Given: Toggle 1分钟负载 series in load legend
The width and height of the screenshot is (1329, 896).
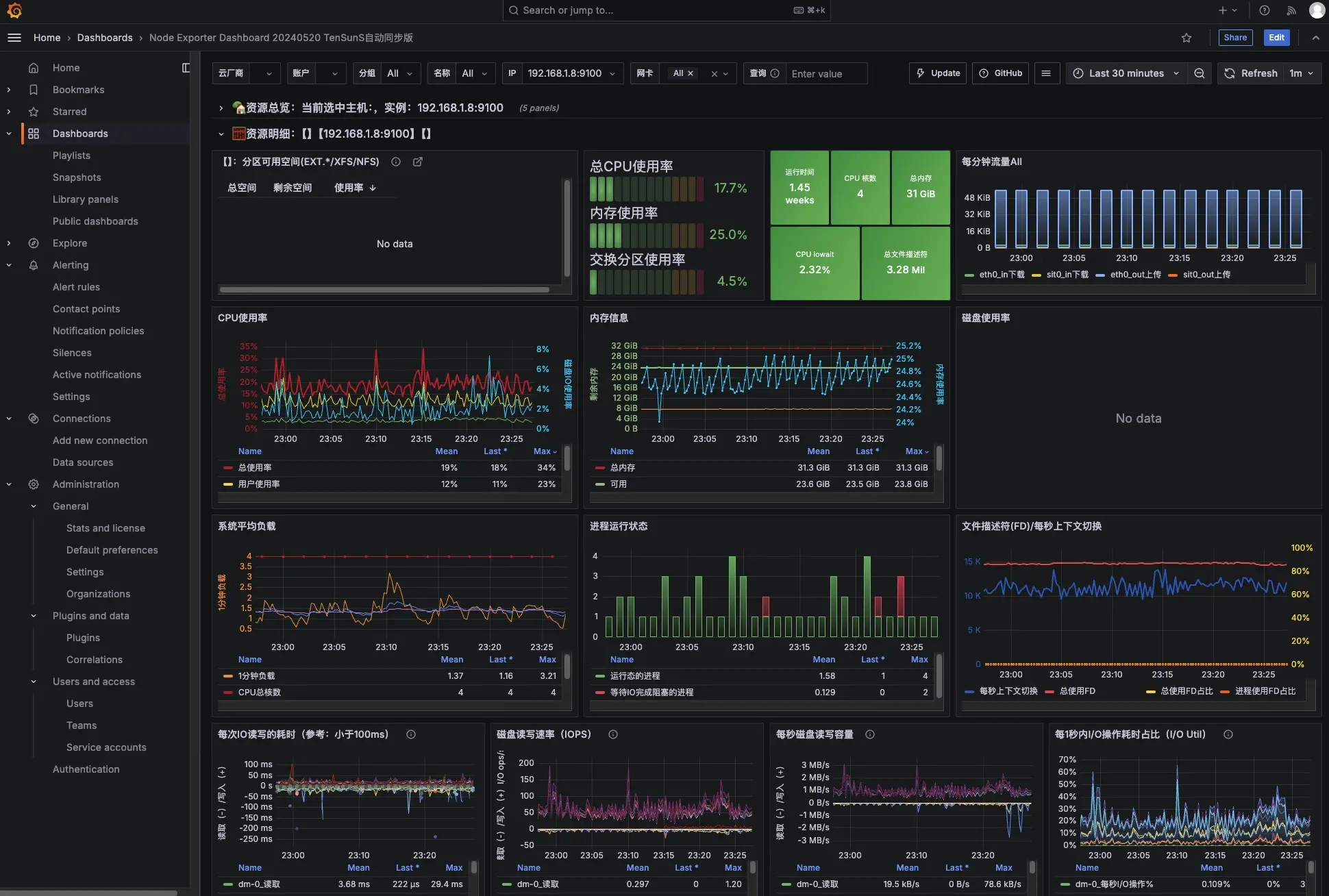Looking at the screenshot, I should [x=256, y=676].
